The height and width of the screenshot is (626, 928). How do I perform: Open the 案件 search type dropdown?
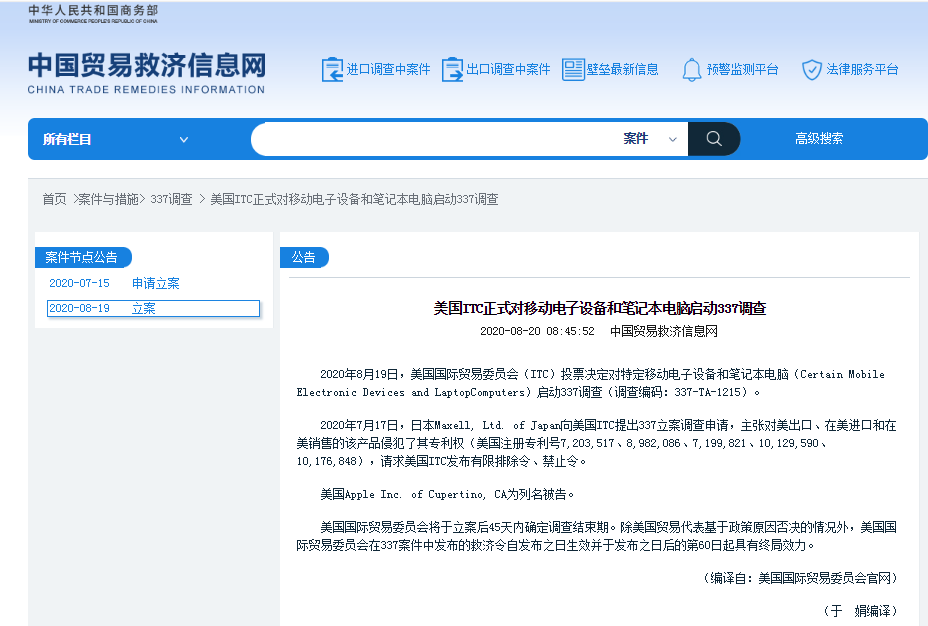(650, 138)
